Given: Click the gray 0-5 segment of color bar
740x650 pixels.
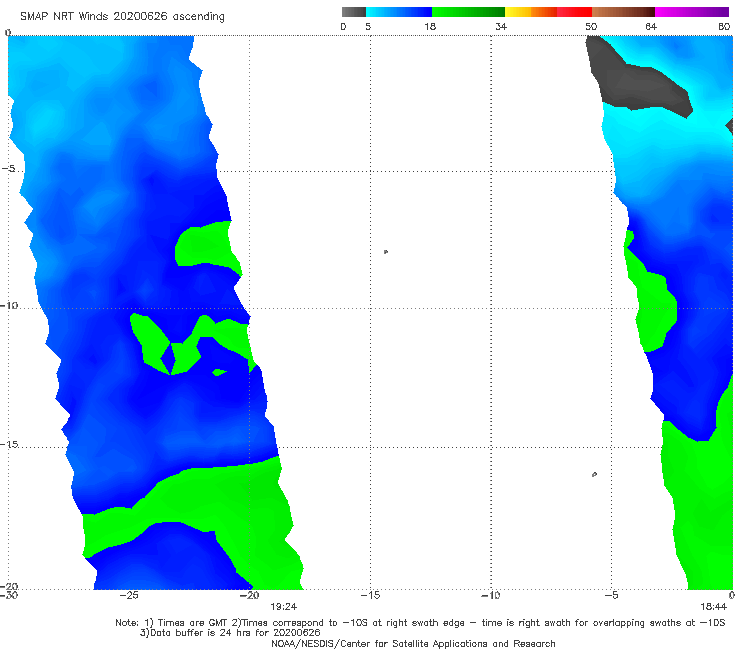Looking at the screenshot, I should [353, 12].
